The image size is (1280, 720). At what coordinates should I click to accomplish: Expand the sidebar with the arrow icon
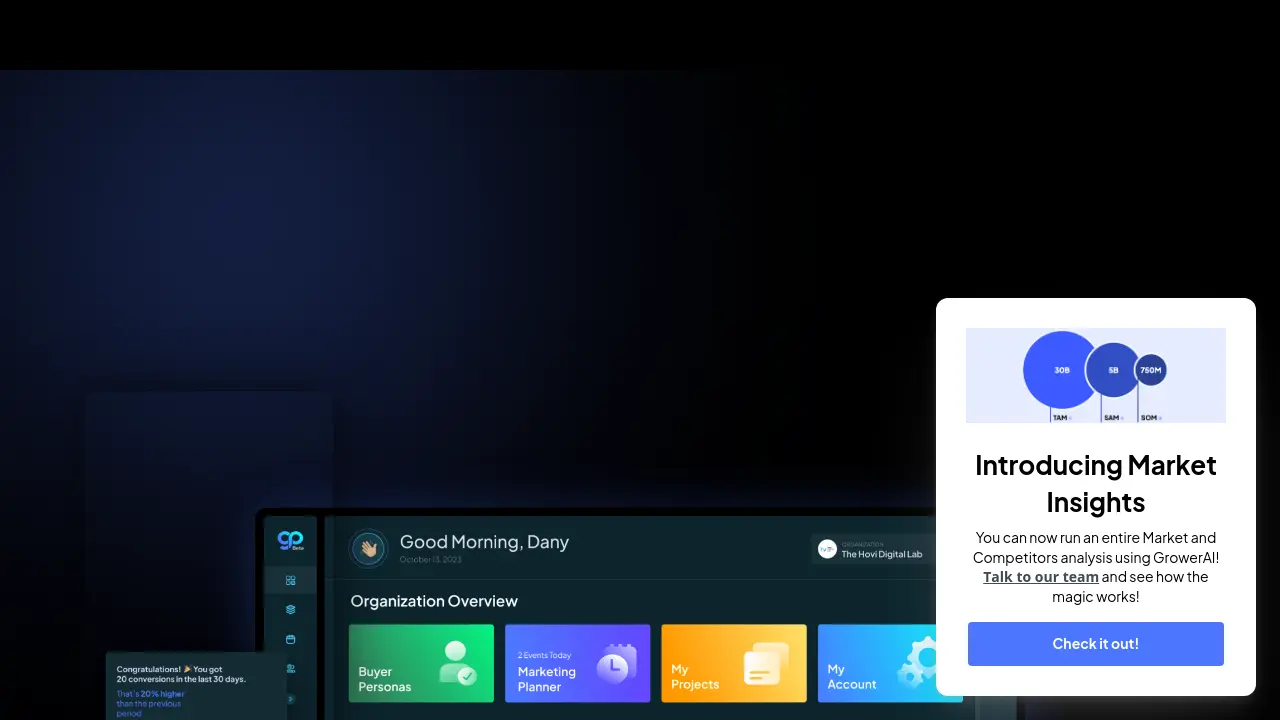291,699
